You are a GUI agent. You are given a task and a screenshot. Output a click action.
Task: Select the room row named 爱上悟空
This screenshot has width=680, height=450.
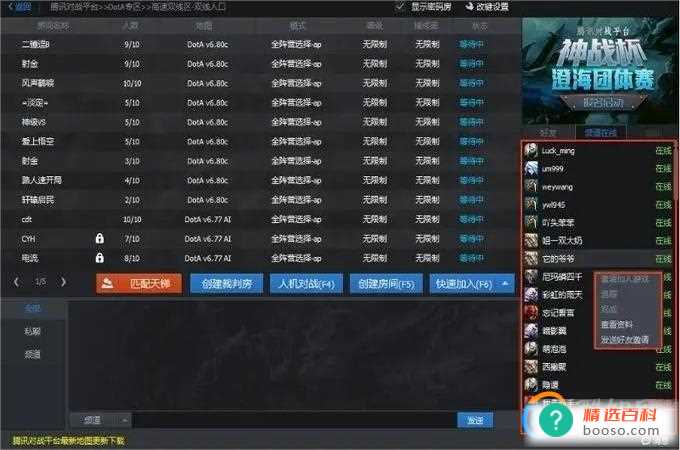pyautogui.click(x=260, y=141)
